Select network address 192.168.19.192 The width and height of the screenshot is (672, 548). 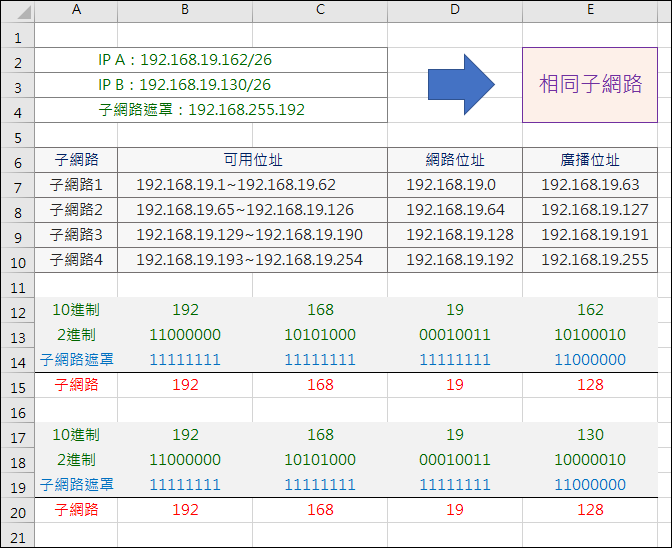(455, 260)
